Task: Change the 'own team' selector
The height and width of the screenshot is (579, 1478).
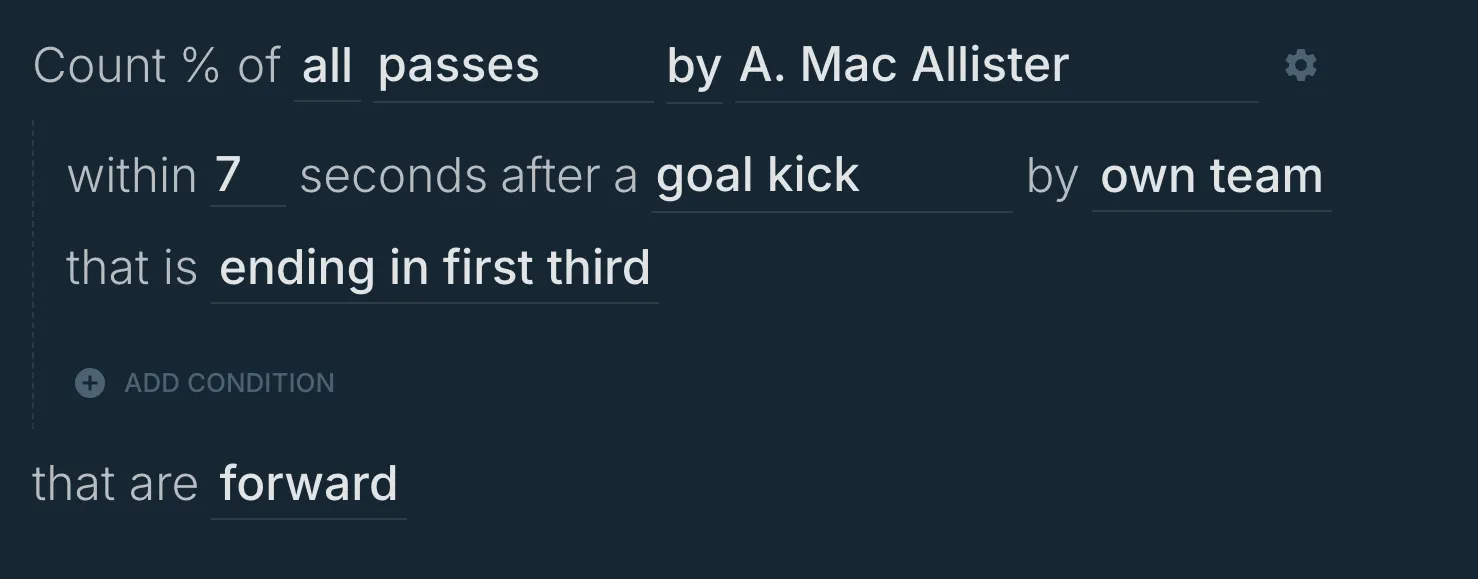Action: pos(1211,178)
